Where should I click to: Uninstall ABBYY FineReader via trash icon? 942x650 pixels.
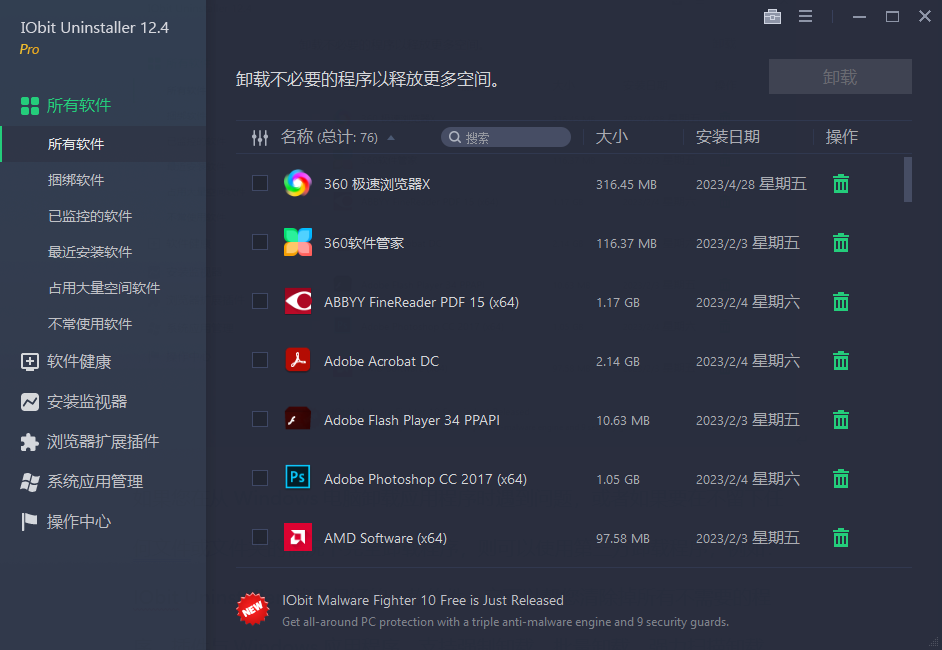[x=840, y=301]
